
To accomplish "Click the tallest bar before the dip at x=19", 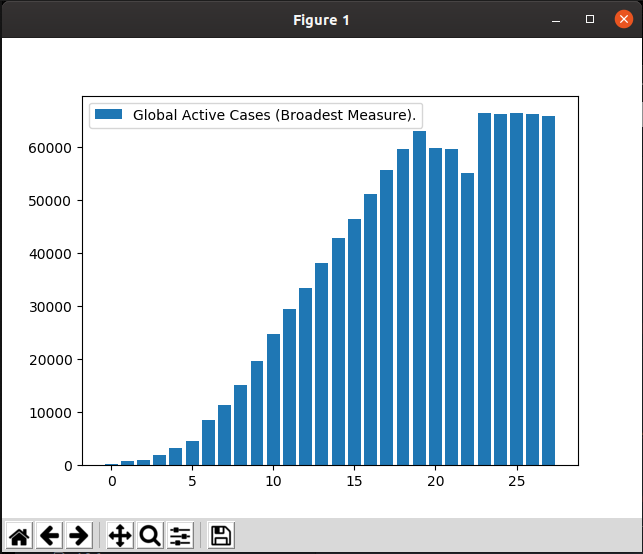I will [419, 298].
